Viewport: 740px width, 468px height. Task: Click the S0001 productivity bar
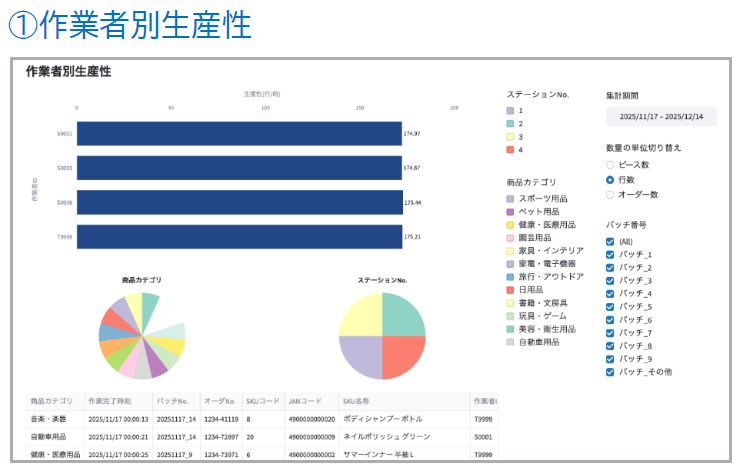tap(239, 134)
